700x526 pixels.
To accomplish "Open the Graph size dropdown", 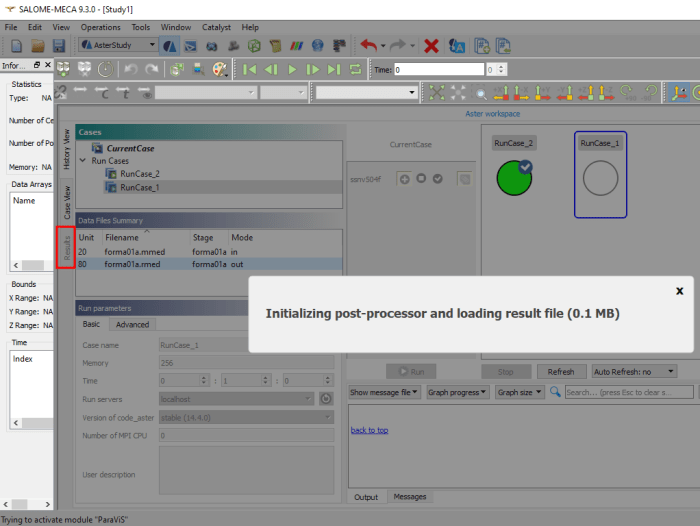I will [519, 392].
